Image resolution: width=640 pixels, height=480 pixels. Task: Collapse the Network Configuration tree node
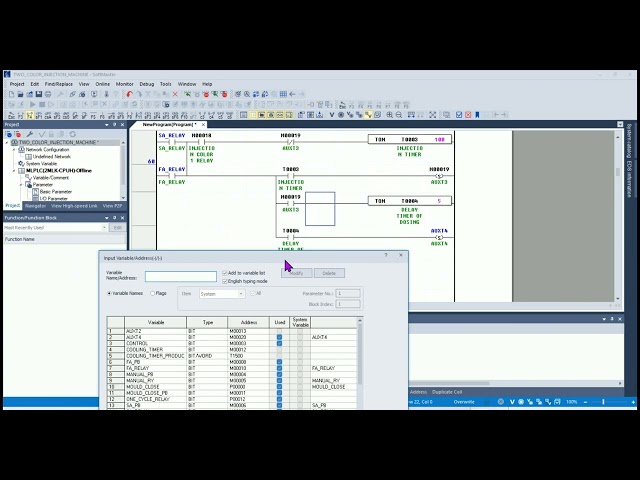click(x=14, y=150)
